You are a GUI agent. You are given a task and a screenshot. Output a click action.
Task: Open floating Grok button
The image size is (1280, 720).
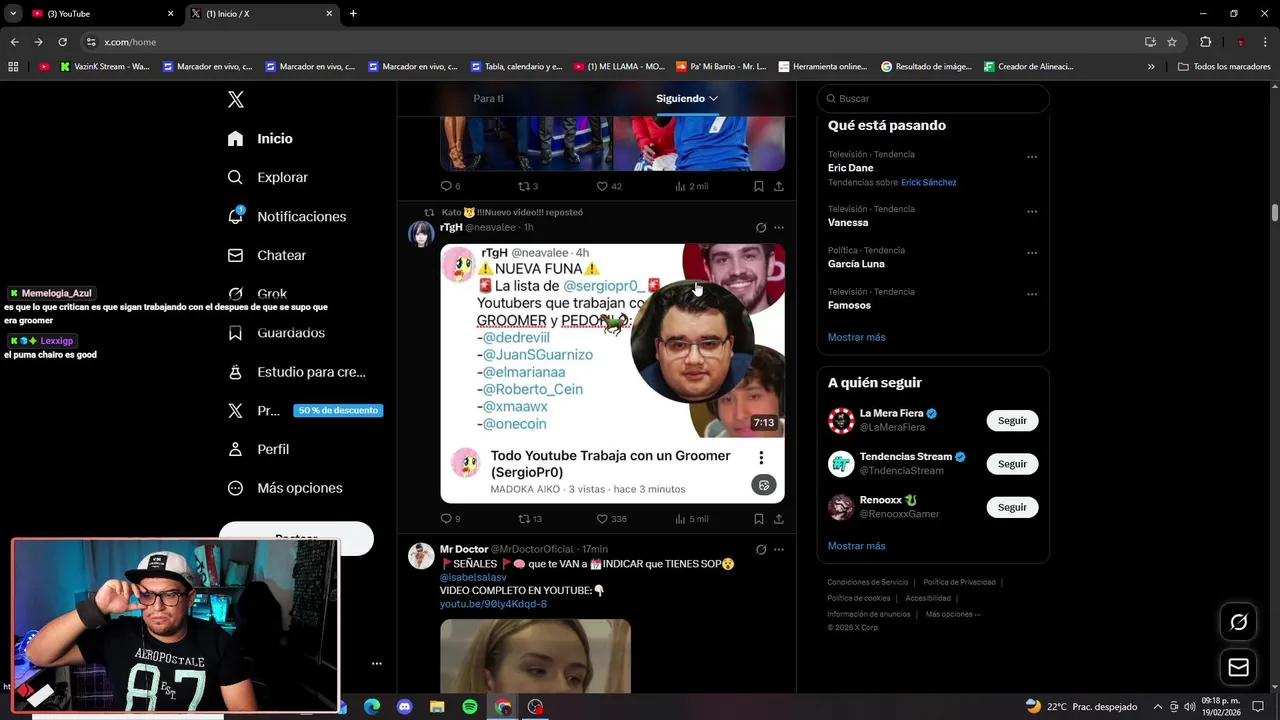1238,622
